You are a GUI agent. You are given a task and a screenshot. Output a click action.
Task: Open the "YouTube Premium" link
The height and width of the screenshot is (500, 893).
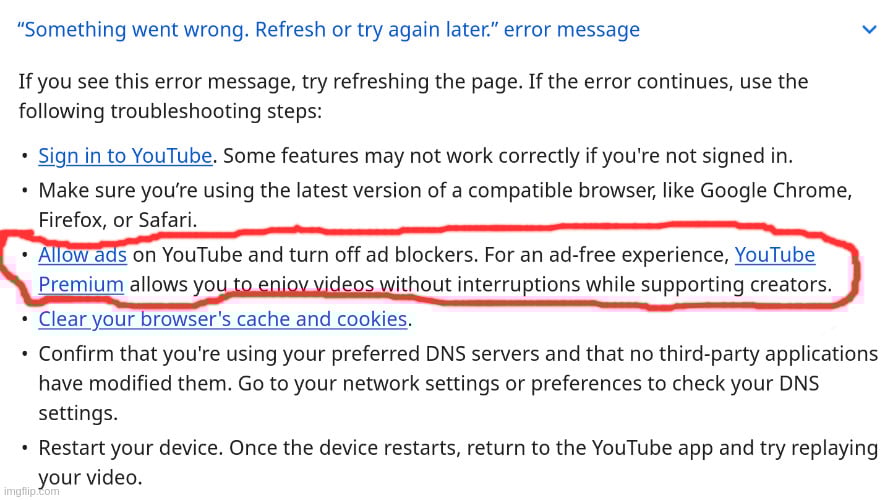point(774,255)
